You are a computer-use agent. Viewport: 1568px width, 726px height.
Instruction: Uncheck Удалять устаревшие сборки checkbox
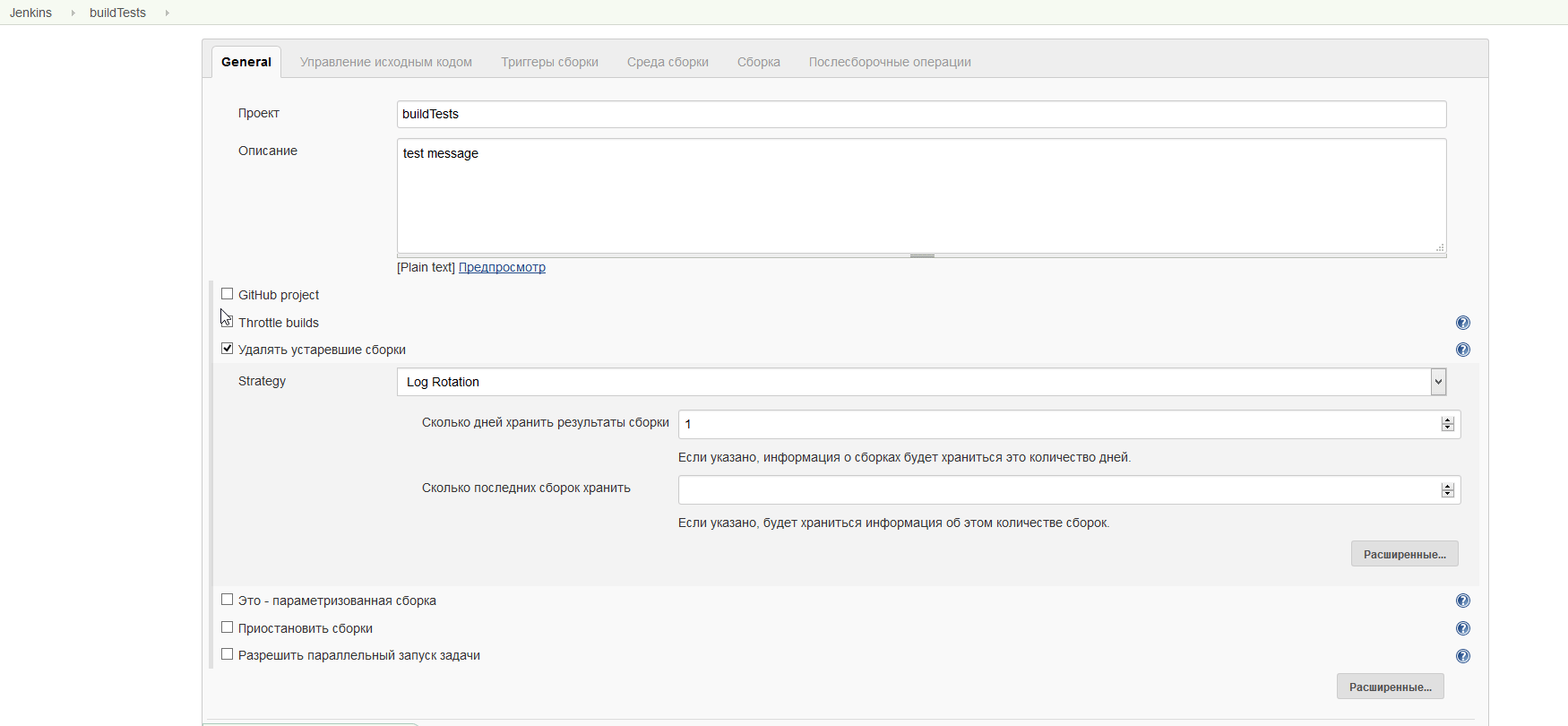coord(228,349)
